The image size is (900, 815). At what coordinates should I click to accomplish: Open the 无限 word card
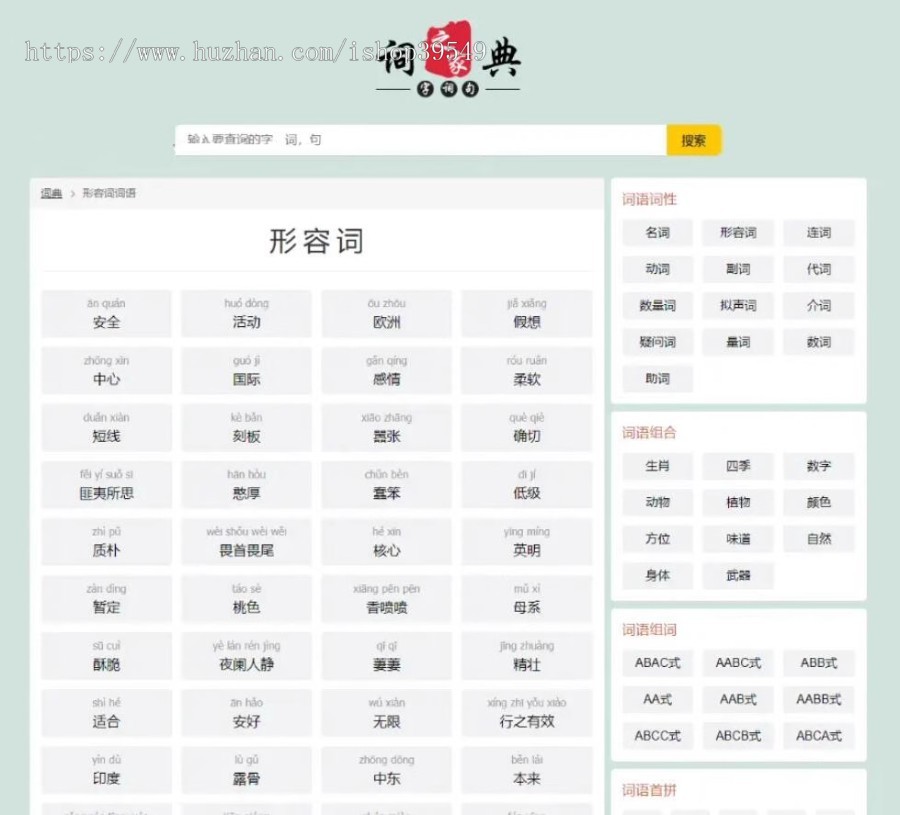tap(387, 713)
